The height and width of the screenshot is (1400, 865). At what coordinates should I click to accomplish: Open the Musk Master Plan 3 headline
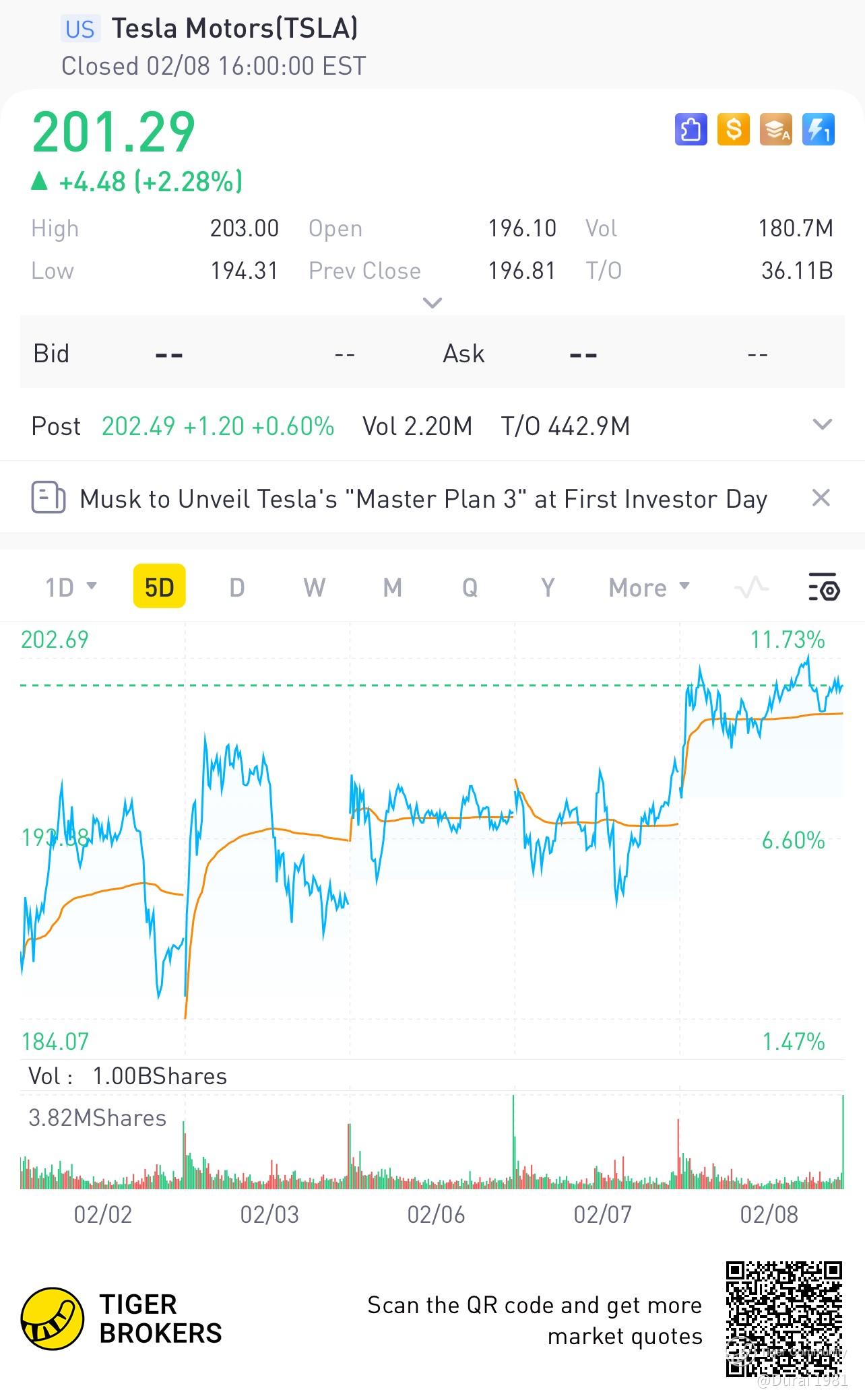tap(423, 499)
